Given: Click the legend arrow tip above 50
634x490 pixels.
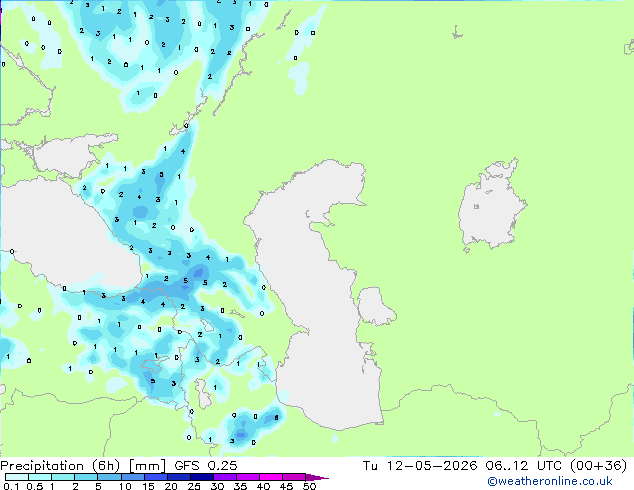Looking at the screenshot, I should [x=317, y=477].
